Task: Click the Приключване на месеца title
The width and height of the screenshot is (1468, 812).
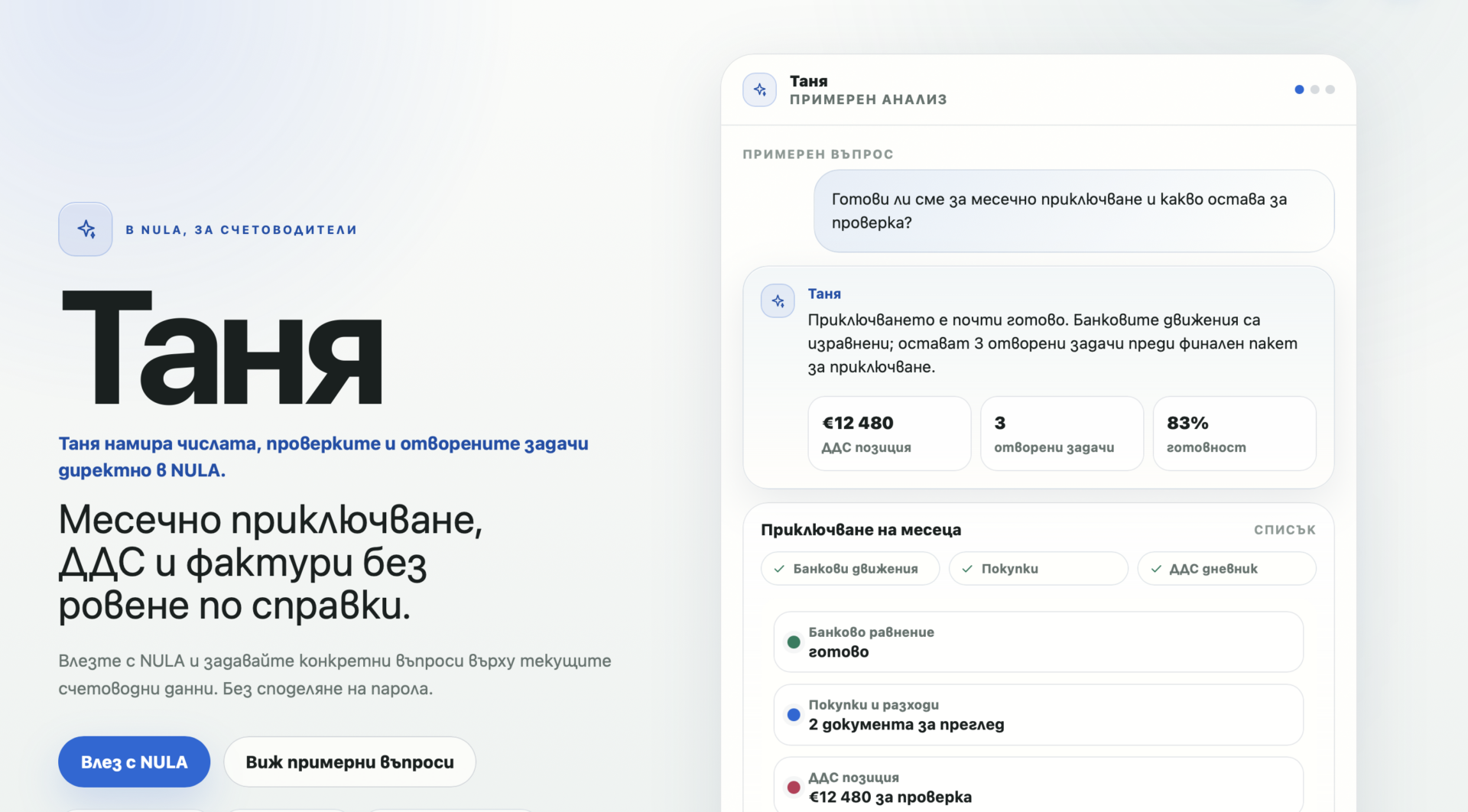Action: click(x=861, y=530)
